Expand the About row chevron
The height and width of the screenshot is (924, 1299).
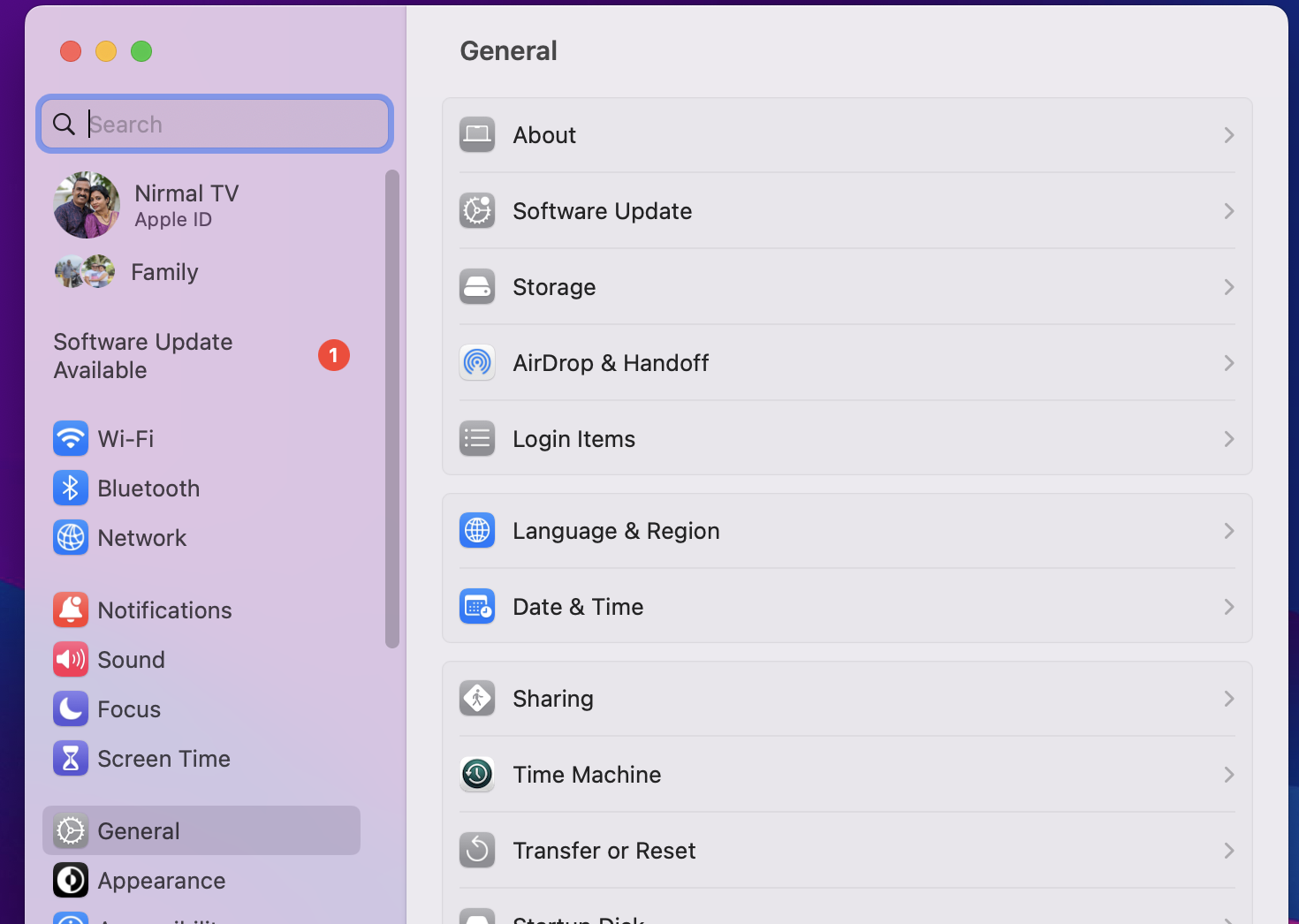click(1229, 135)
